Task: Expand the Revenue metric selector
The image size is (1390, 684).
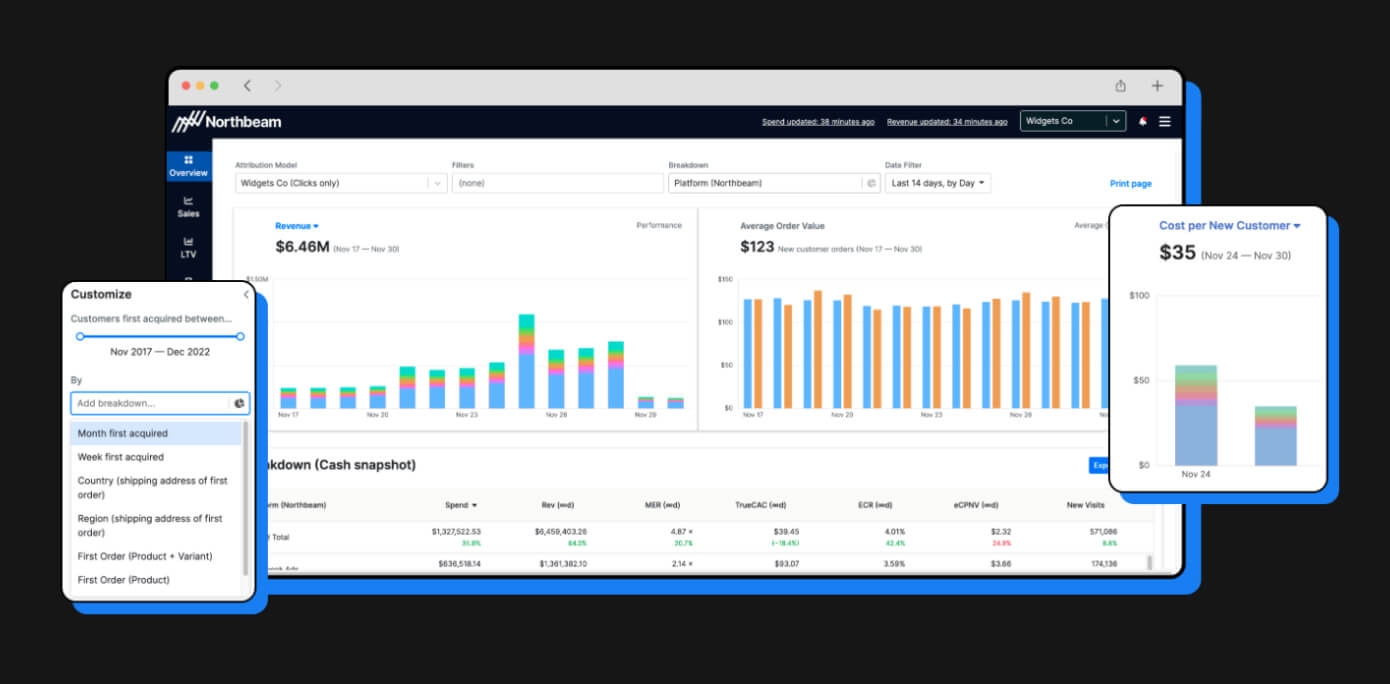Action: 297,226
